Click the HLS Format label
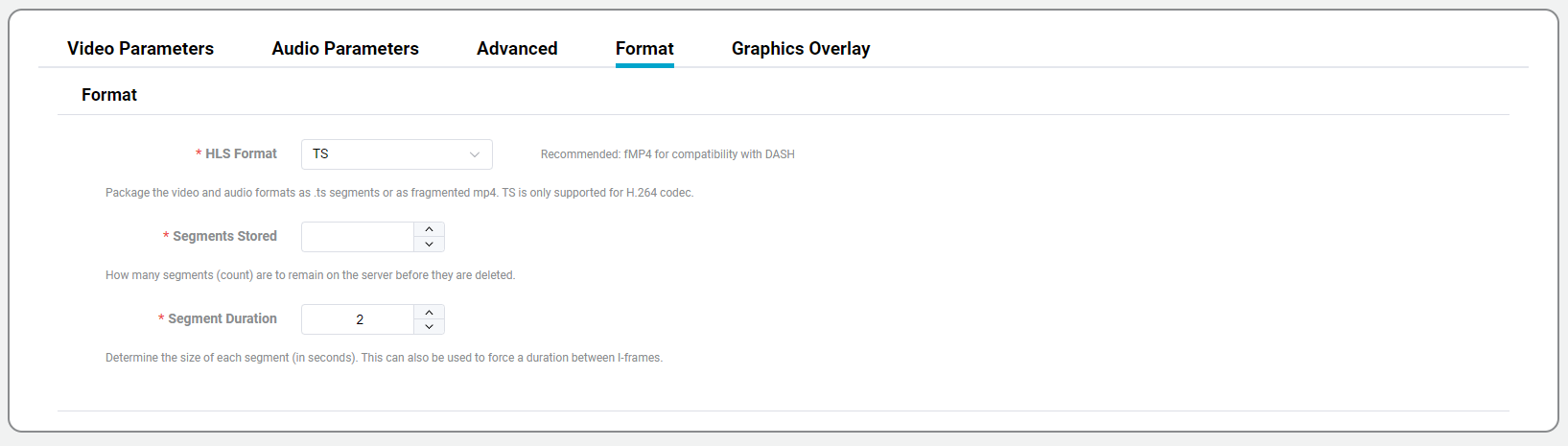 click(241, 153)
